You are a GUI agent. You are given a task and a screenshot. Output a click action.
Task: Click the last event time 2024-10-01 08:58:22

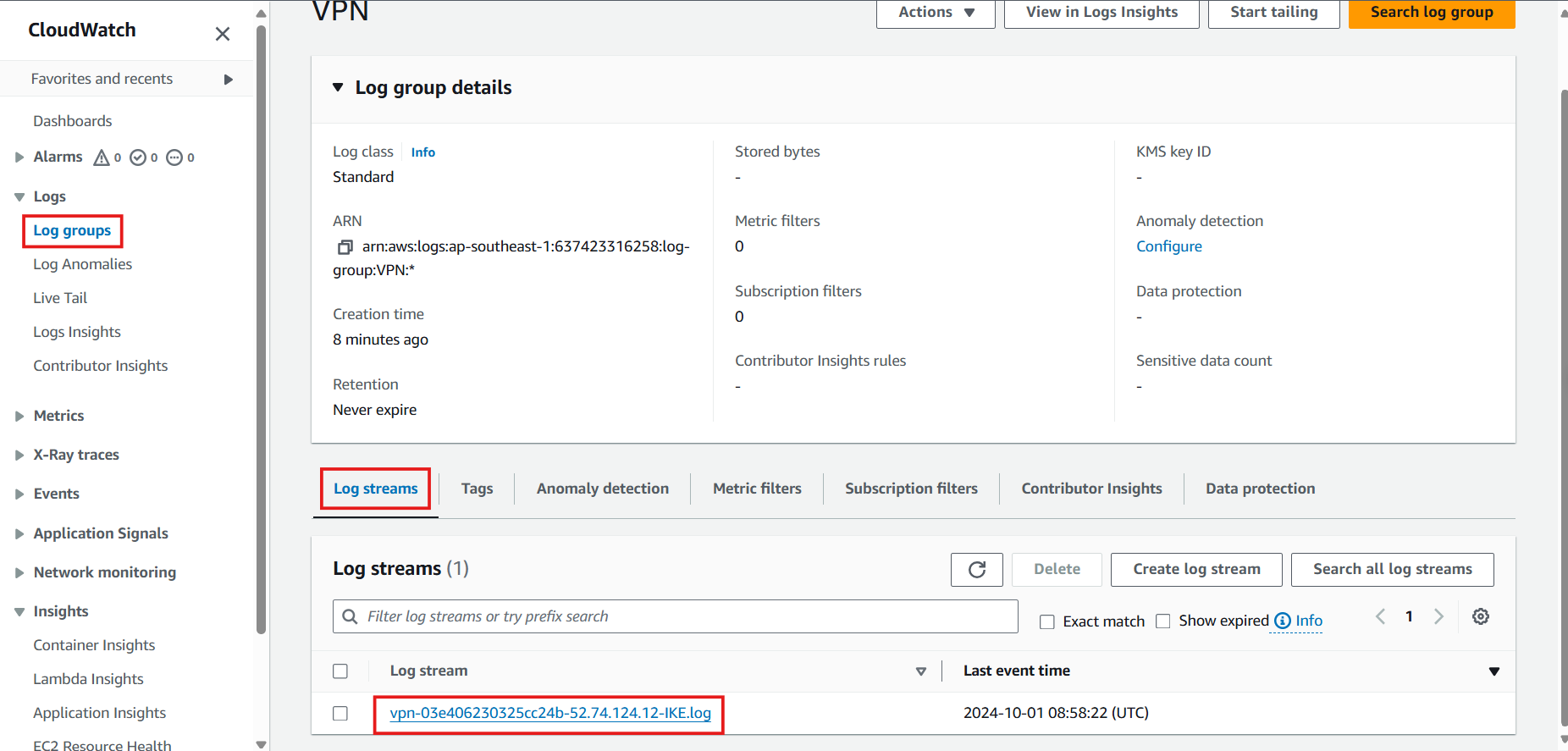(x=1056, y=713)
